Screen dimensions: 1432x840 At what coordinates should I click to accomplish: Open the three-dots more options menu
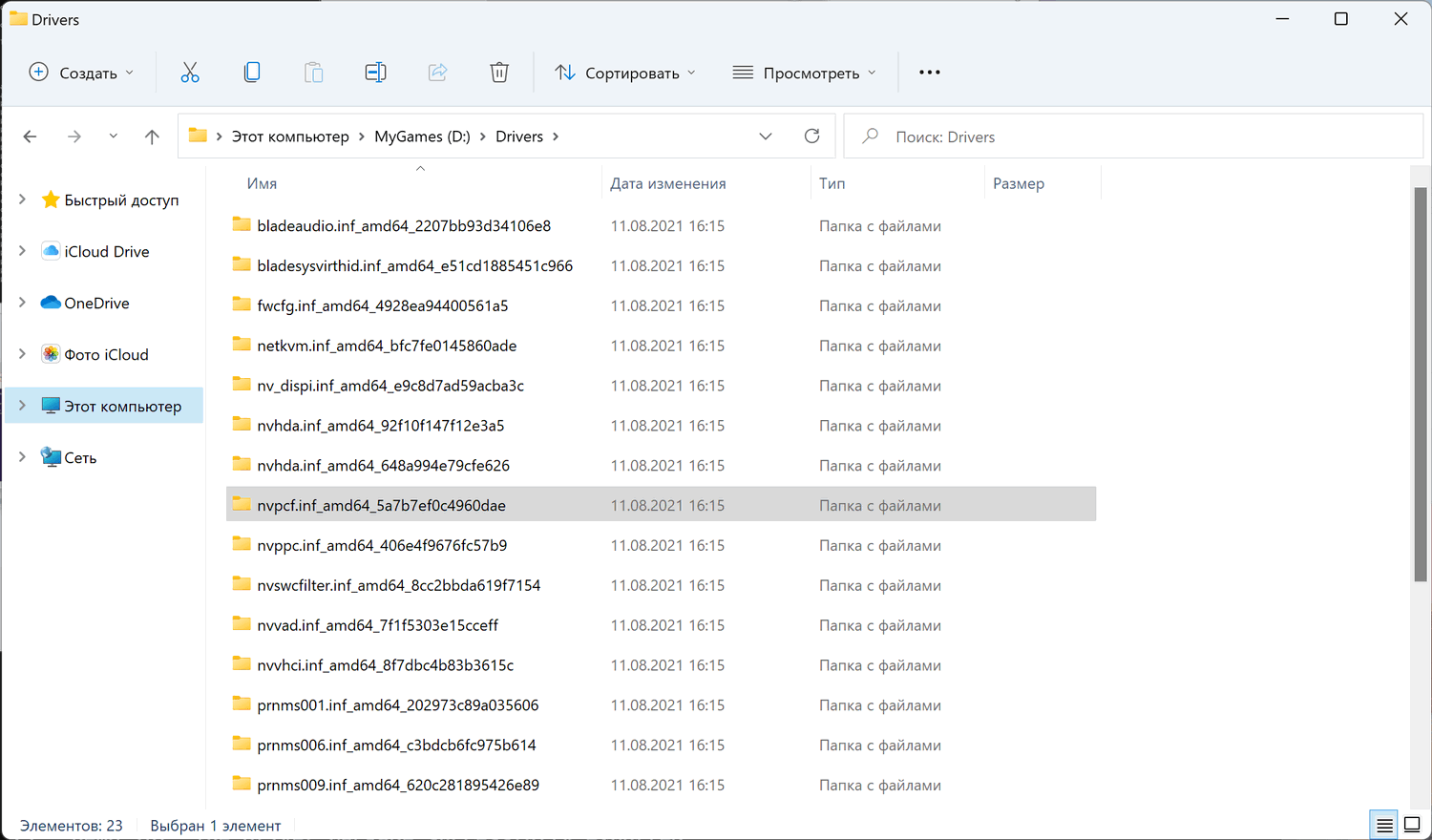point(929,73)
